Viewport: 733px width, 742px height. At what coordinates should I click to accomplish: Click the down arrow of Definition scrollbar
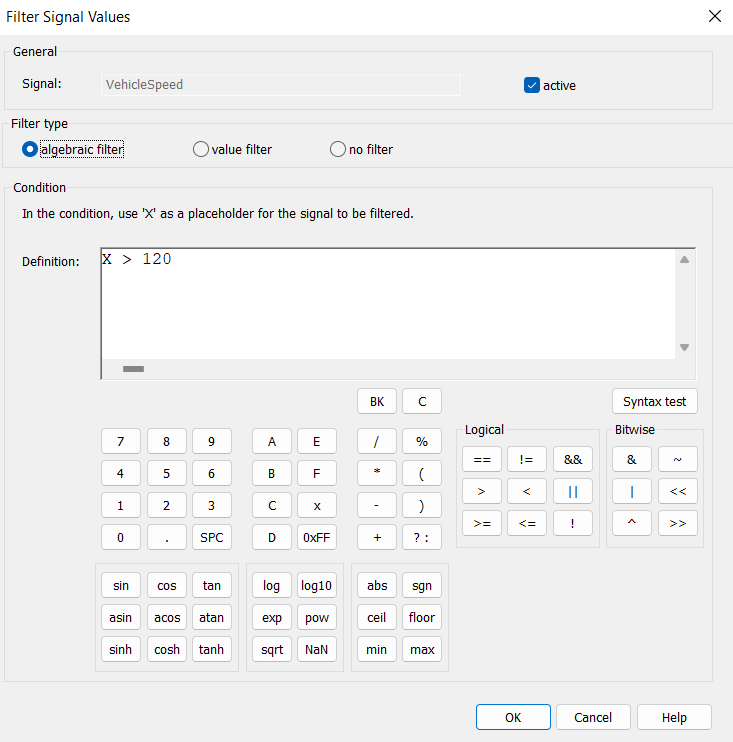pyautogui.click(x=684, y=347)
